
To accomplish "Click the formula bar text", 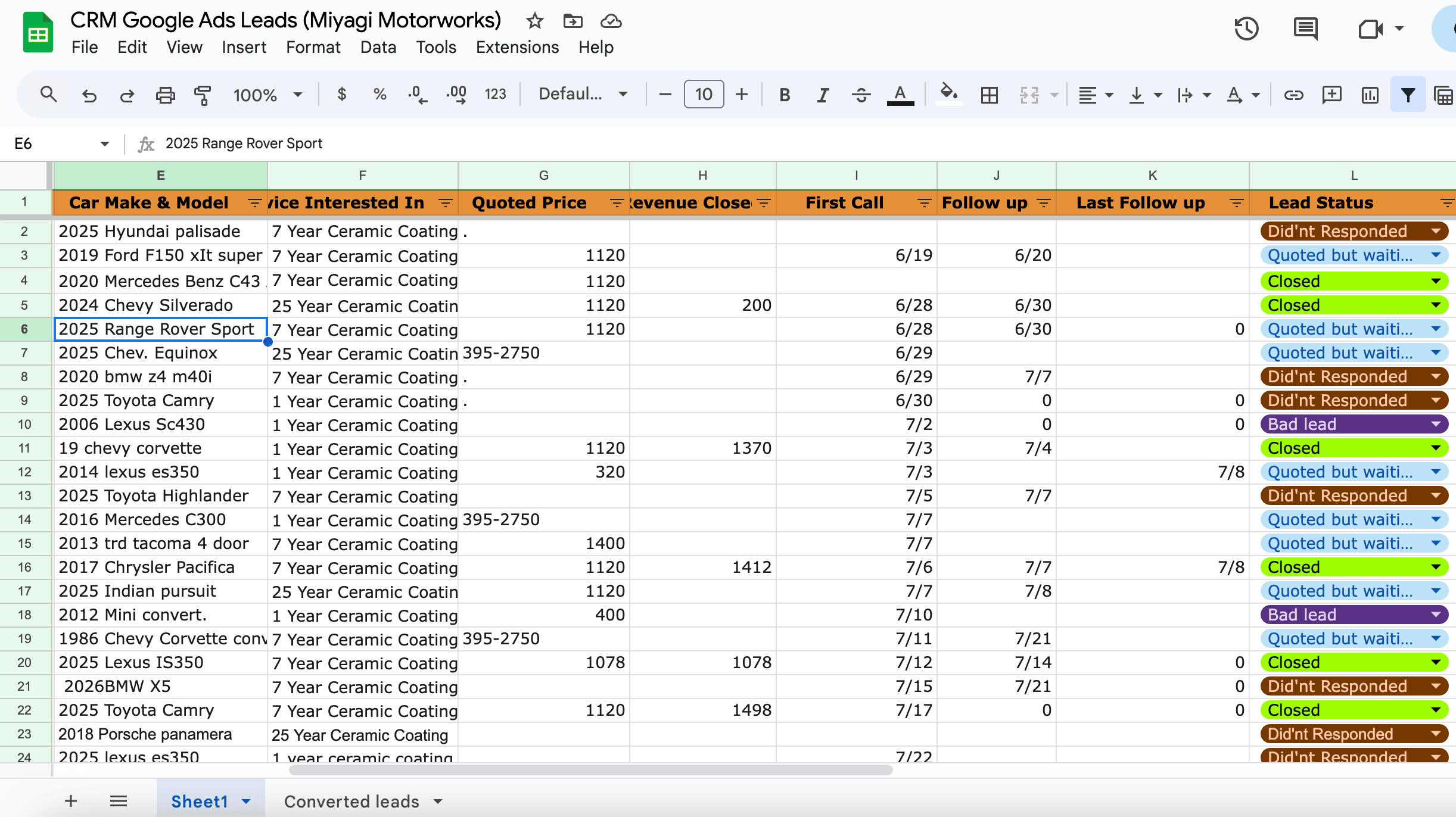I will [244, 144].
